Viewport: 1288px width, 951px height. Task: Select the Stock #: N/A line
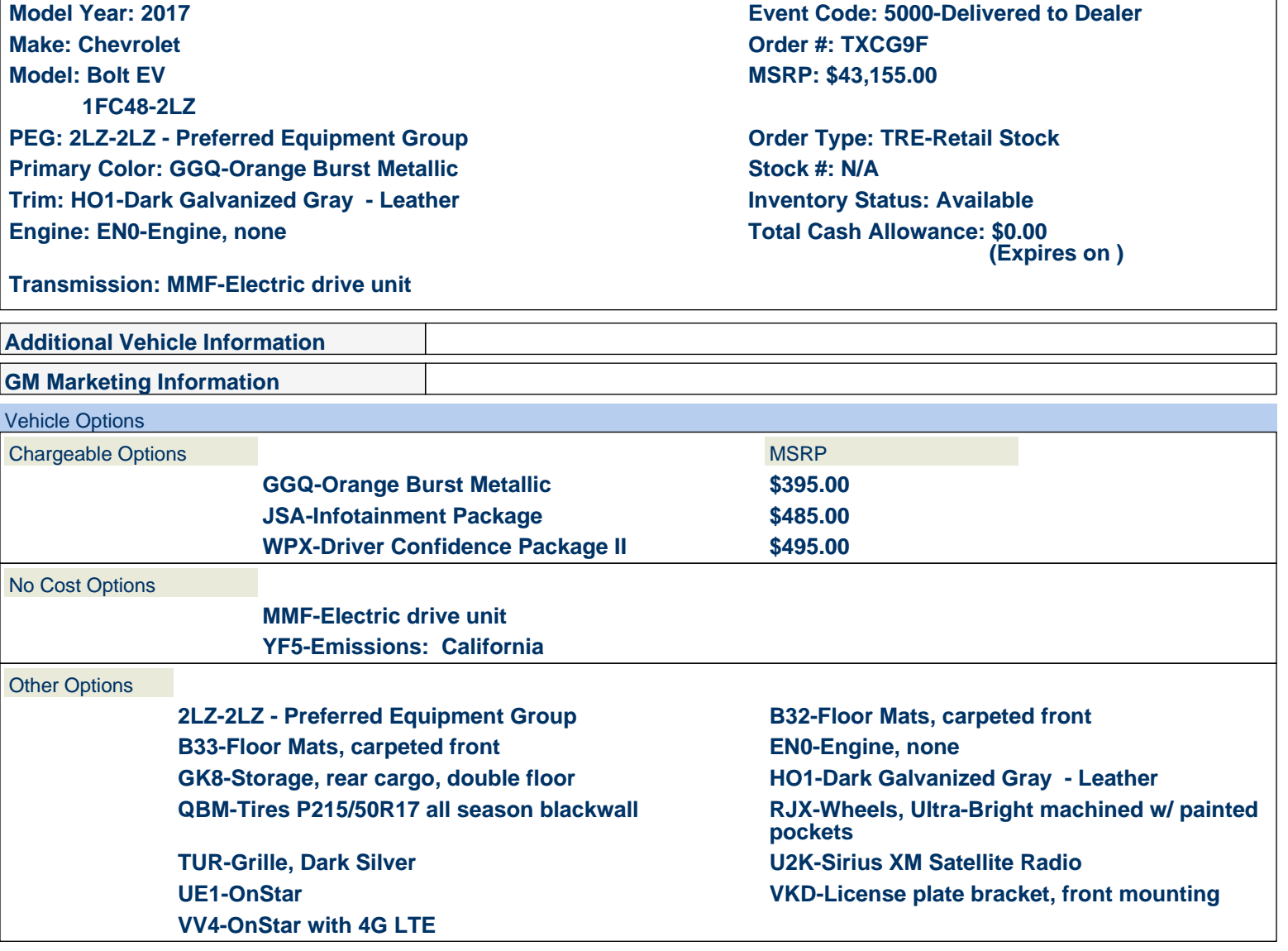813,169
